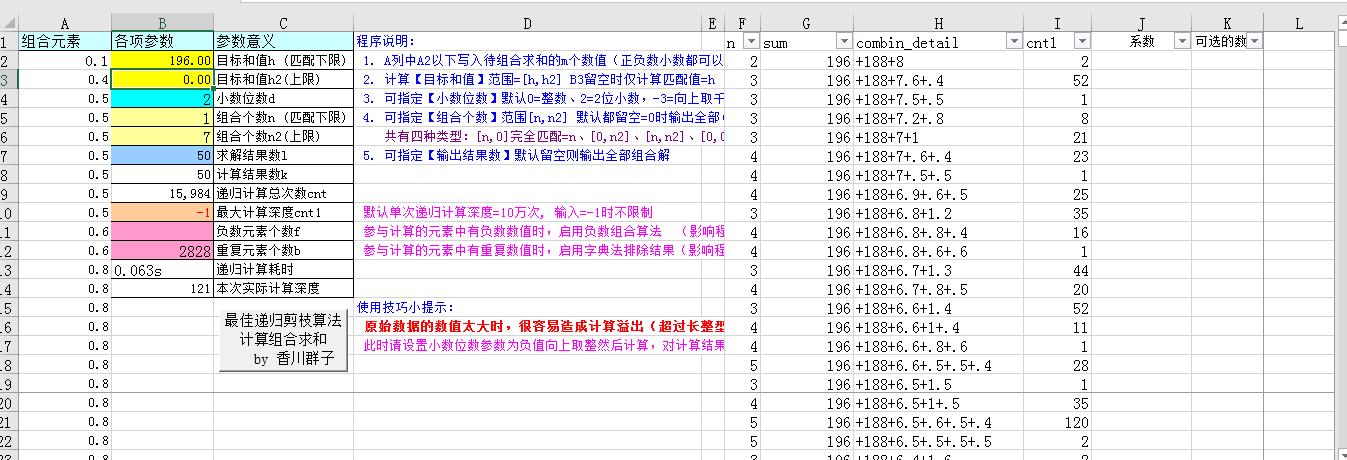This screenshot has width=1347, height=460.
Task: Select the 重复元素个数b label cell
Action: (x=283, y=250)
